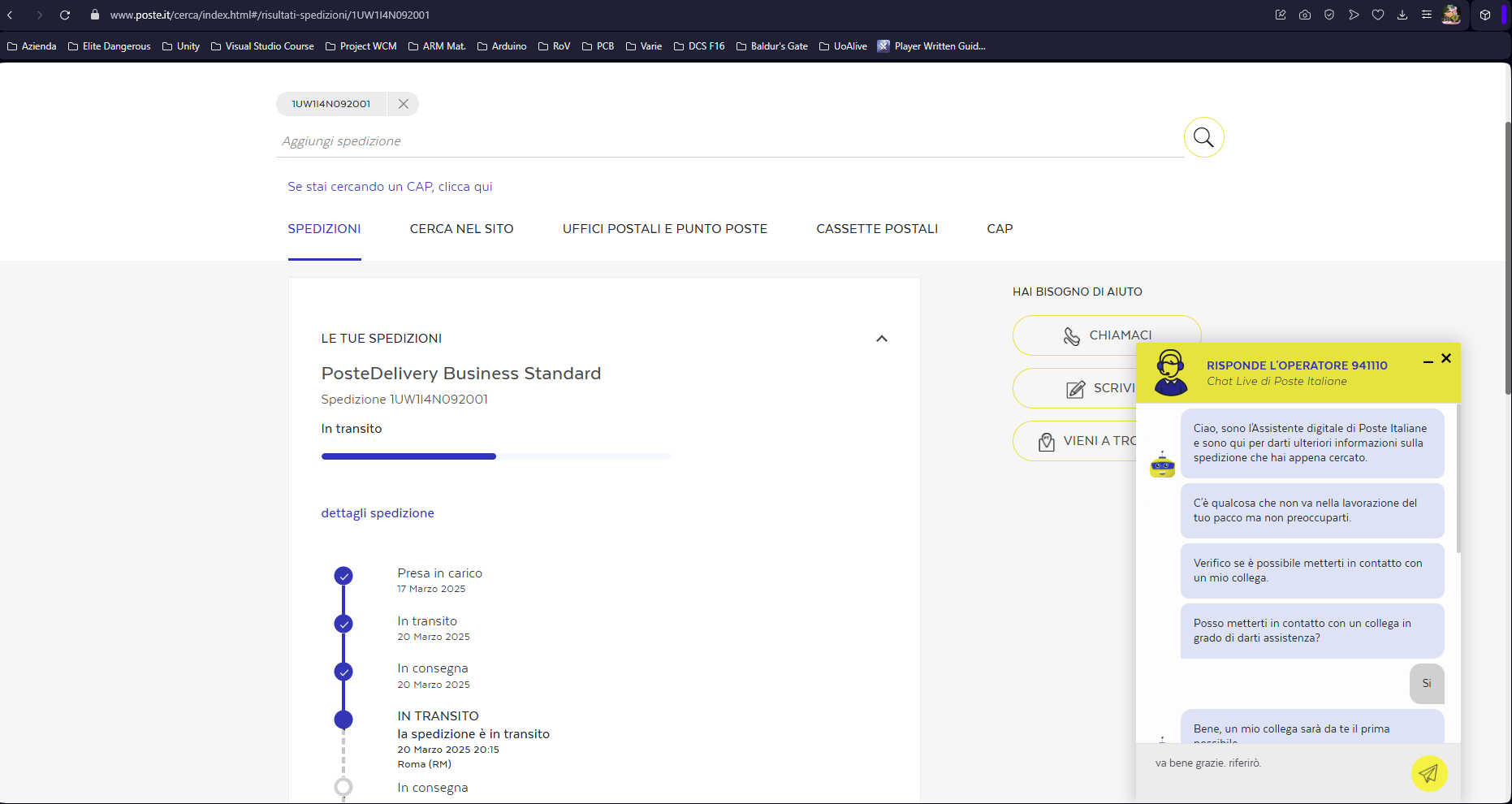
Task: Open the Unity bookmarks folder
Action: pos(181,46)
